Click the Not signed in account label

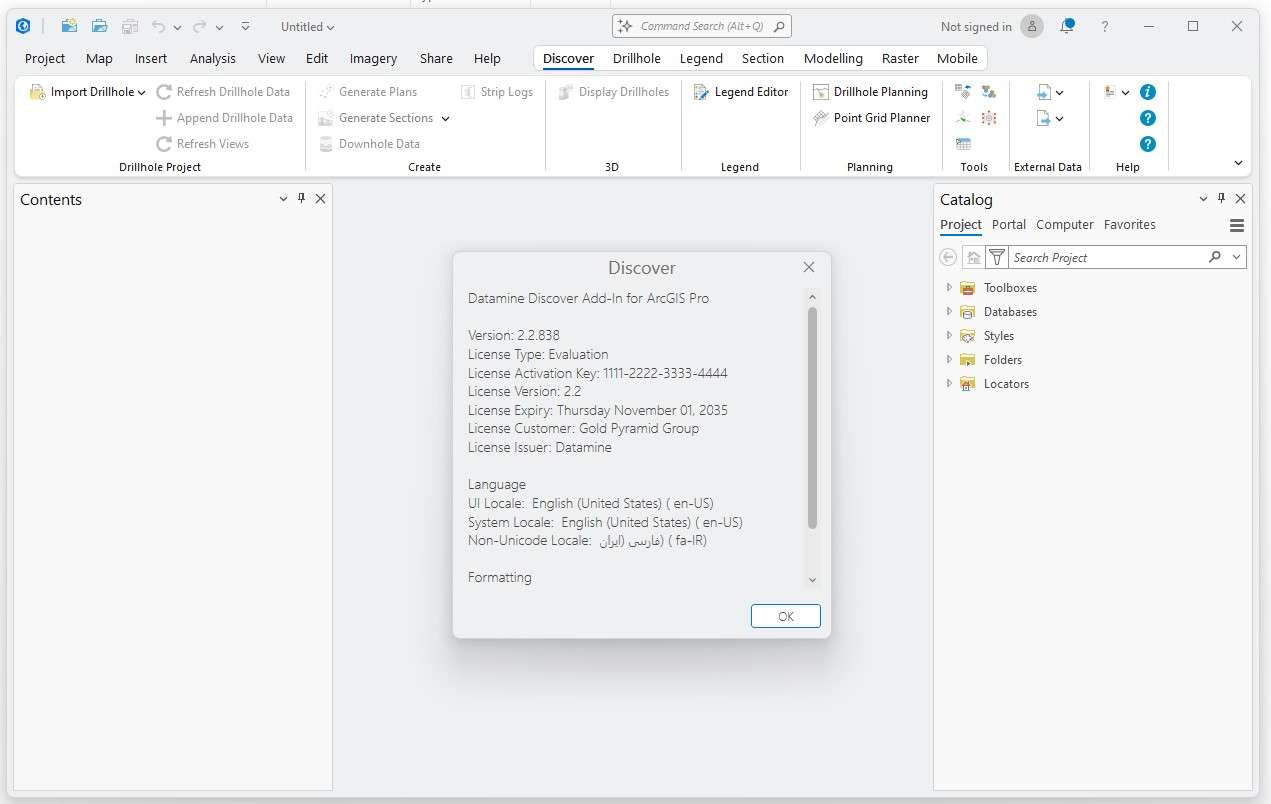[x=976, y=27]
